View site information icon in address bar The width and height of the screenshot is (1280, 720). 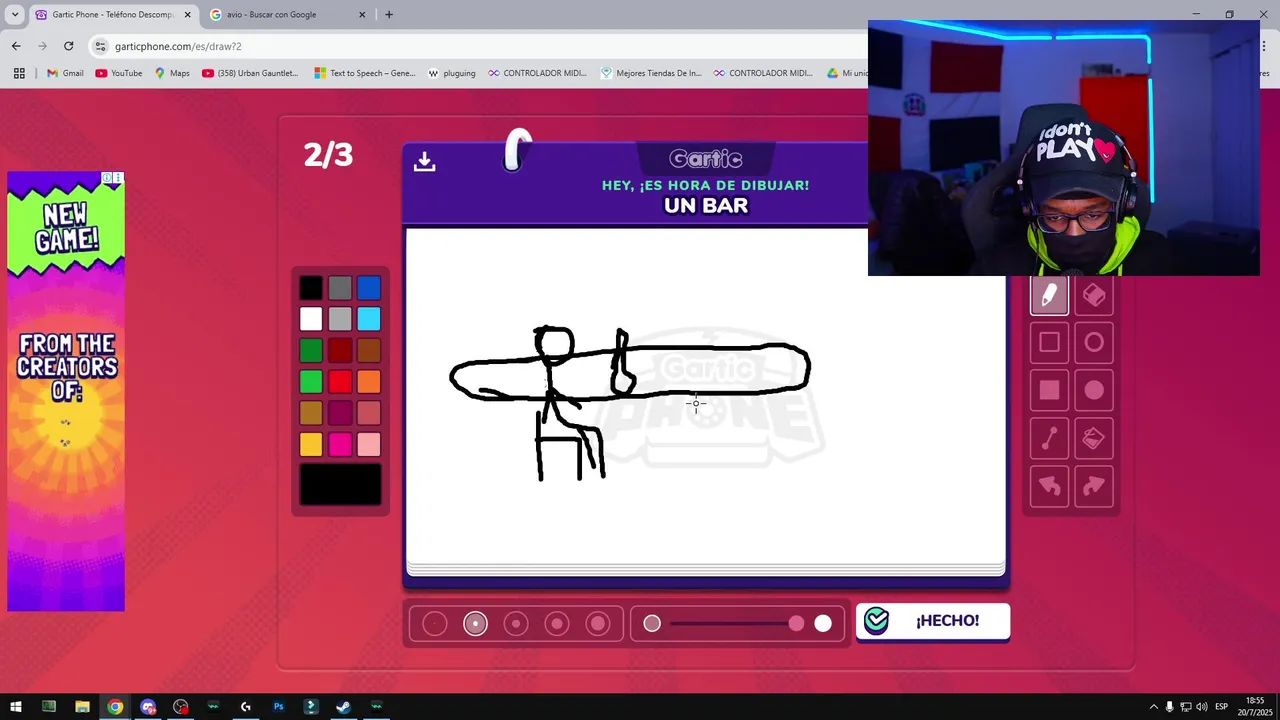coord(100,46)
